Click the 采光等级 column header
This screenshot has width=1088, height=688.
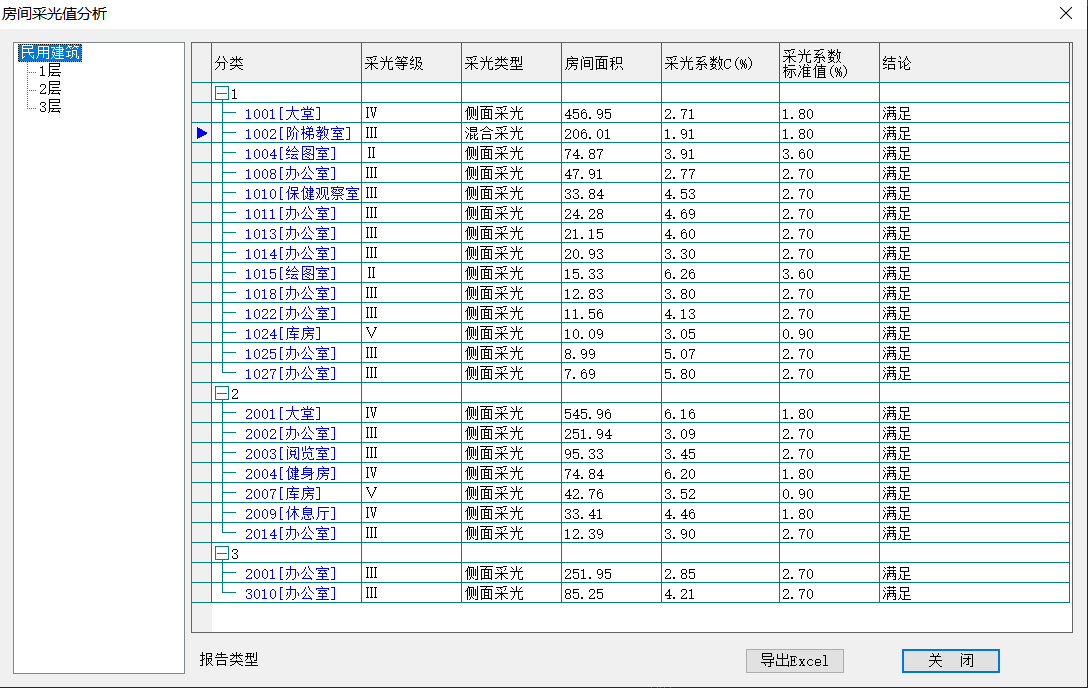coord(411,63)
